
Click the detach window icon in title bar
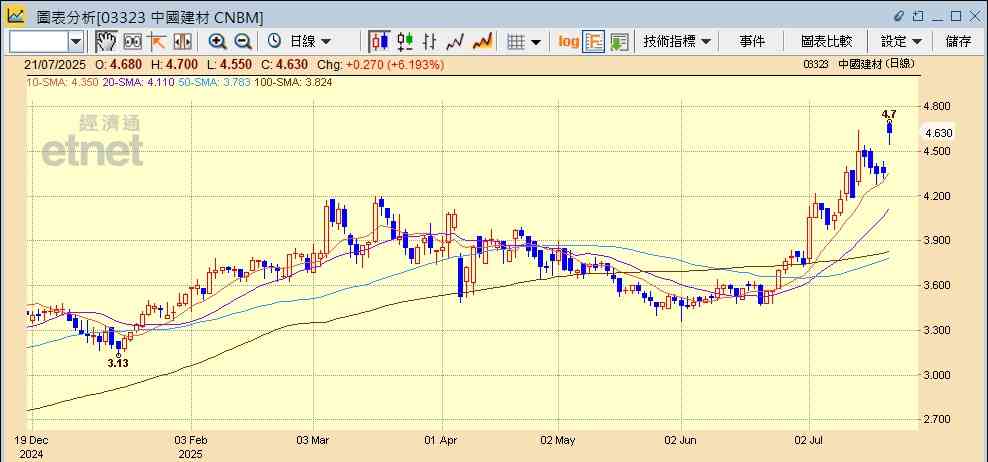[918, 15]
